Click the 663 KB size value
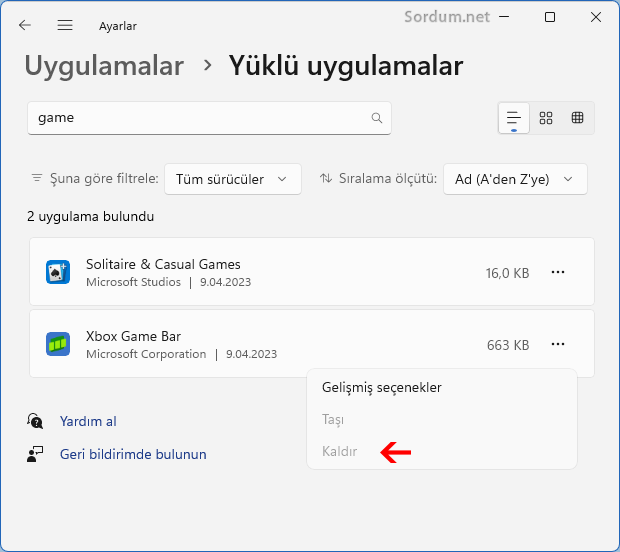The image size is (620, 552). [508, 345]
